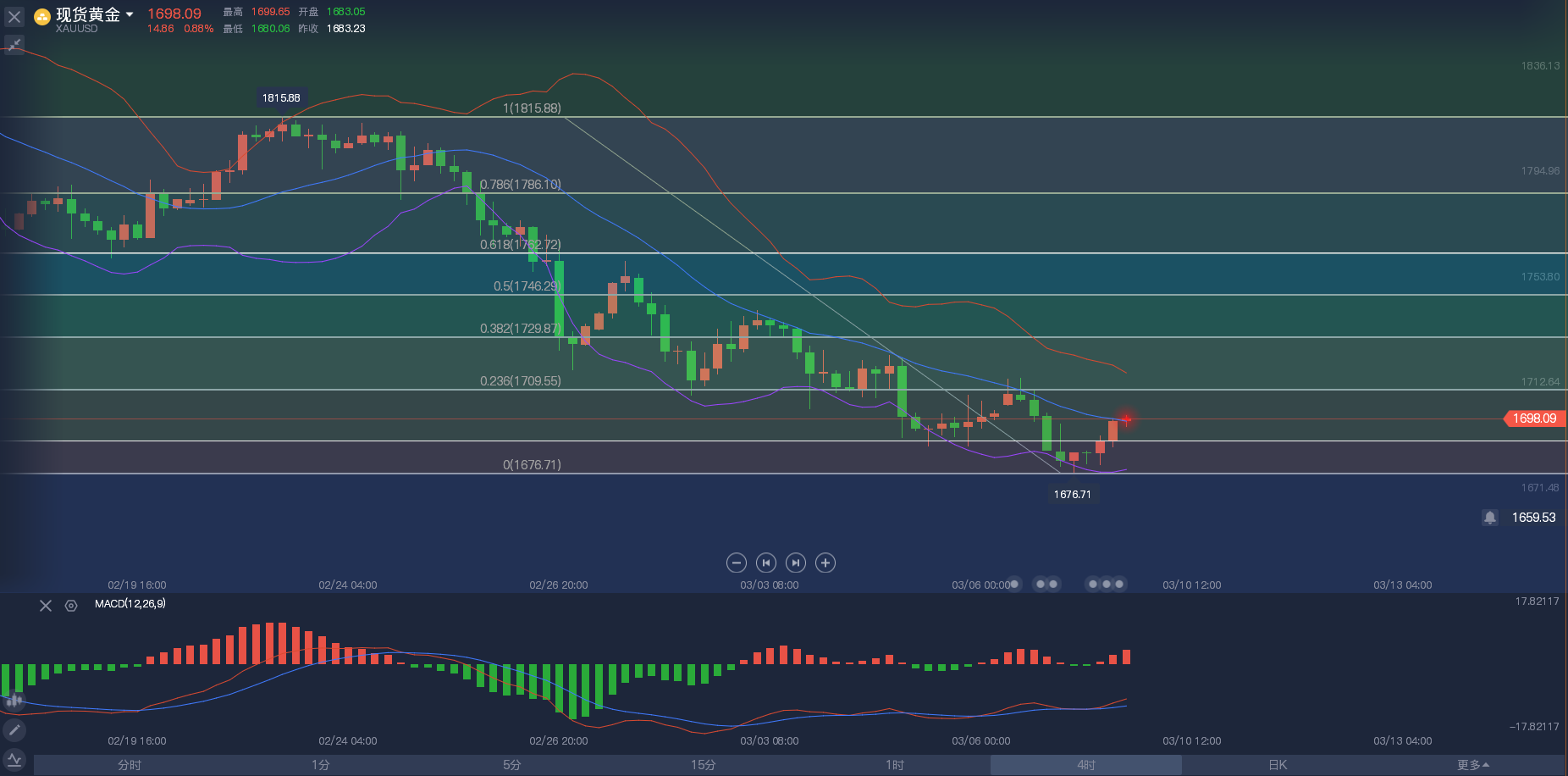Click the price alert bell icon

click(x=1490, y=518)
